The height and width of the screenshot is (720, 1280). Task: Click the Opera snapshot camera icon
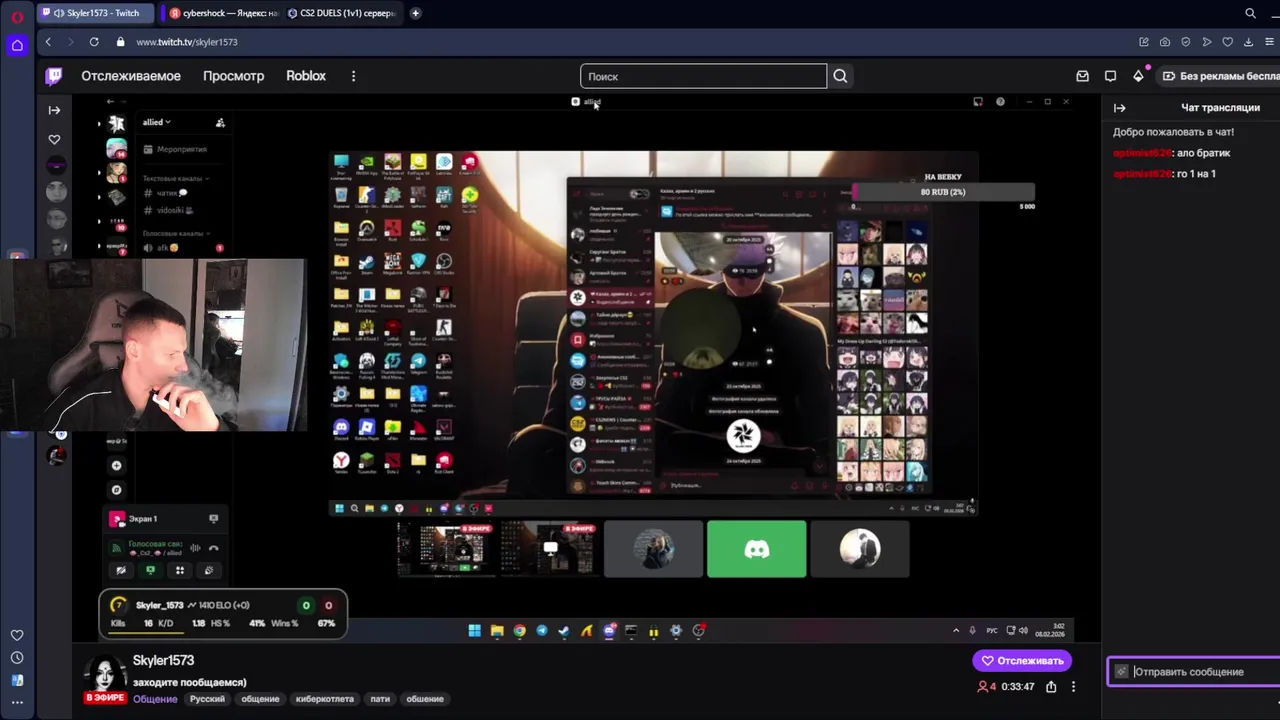[1165, 42]
